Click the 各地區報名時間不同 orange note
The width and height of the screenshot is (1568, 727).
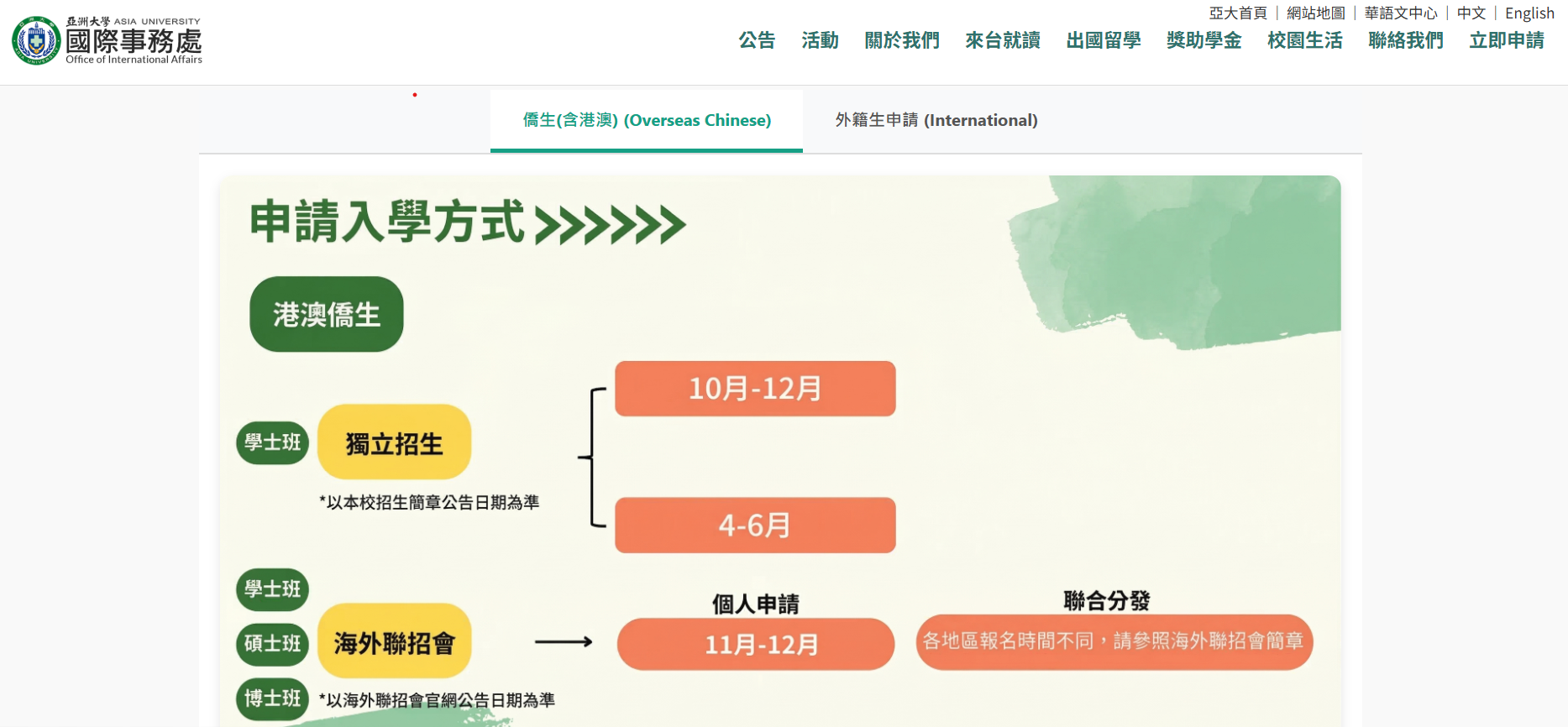coord(1114,641)
